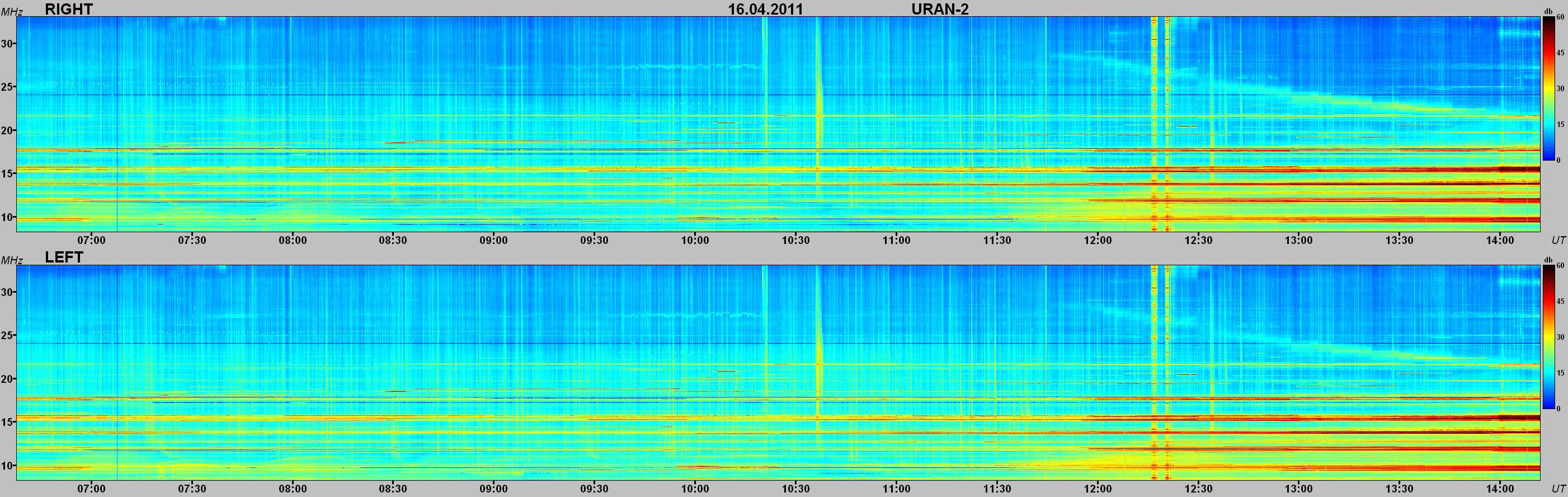The height and width of the screenshot is (497, 1568).
Task: Click the 60 value on the LEFT panel colorbar
Action: coord(1560,265)
